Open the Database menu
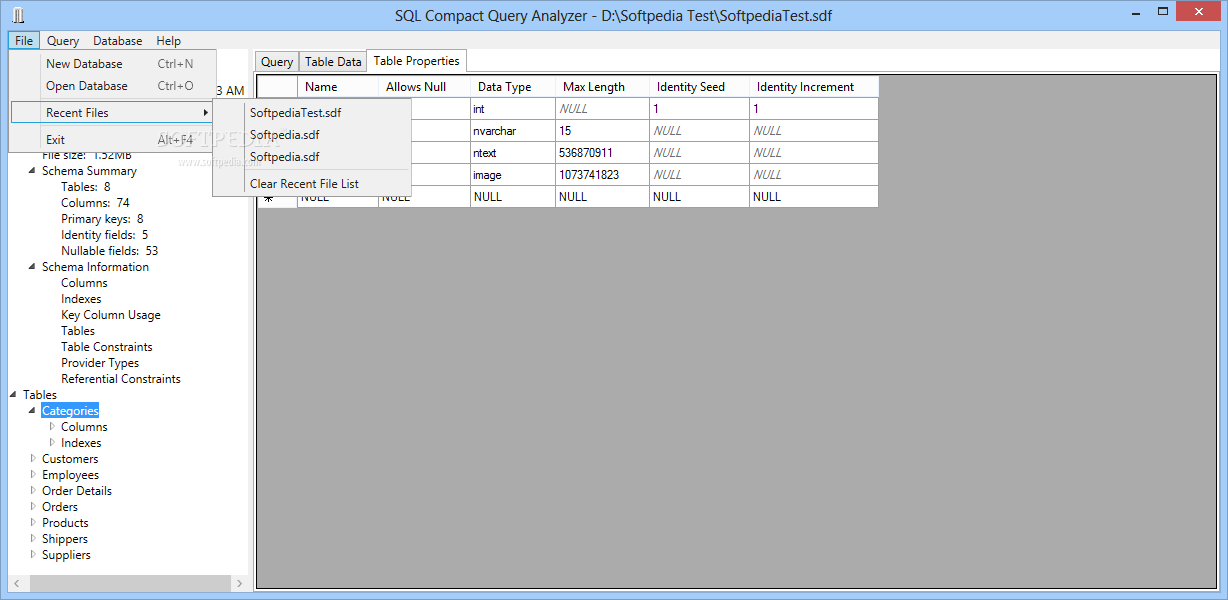Screen dimensions: 1228x600 tap(118, 41)
